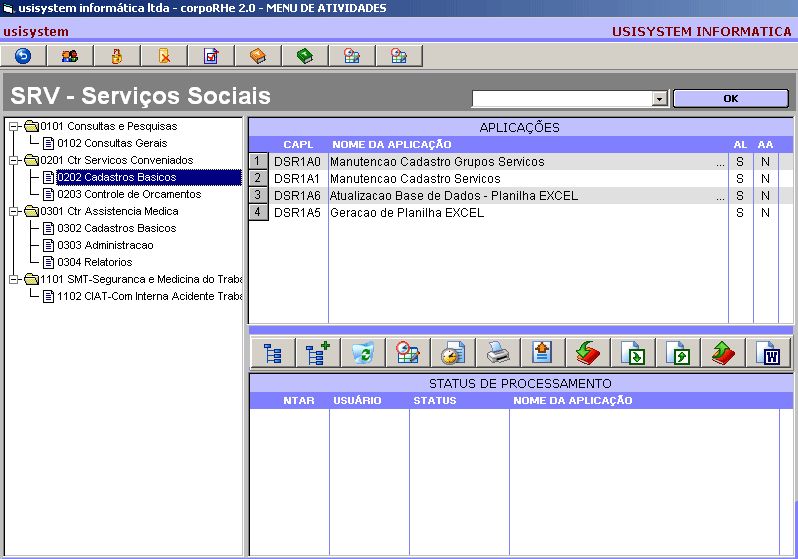Select 0304 Relatorios tree item
The height and width of the screenshot is (559, 798).
[x=95, y=262]
